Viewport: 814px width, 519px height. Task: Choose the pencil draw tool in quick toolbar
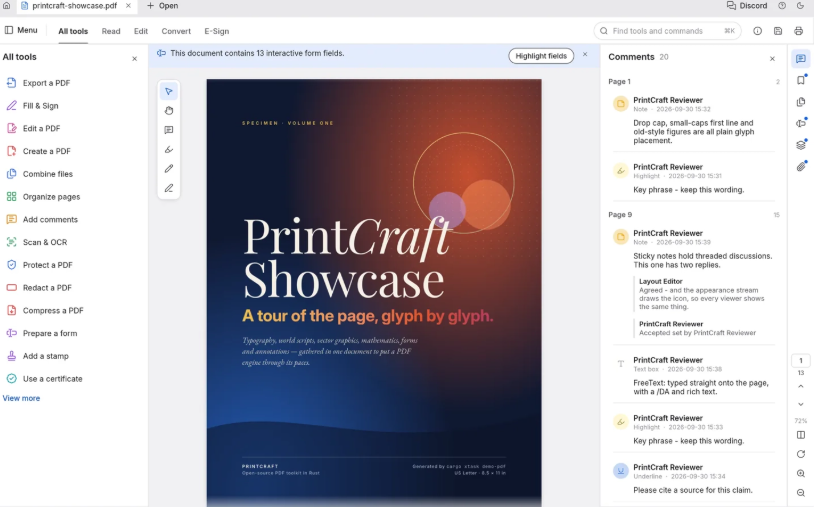click(x=169, y=169)
